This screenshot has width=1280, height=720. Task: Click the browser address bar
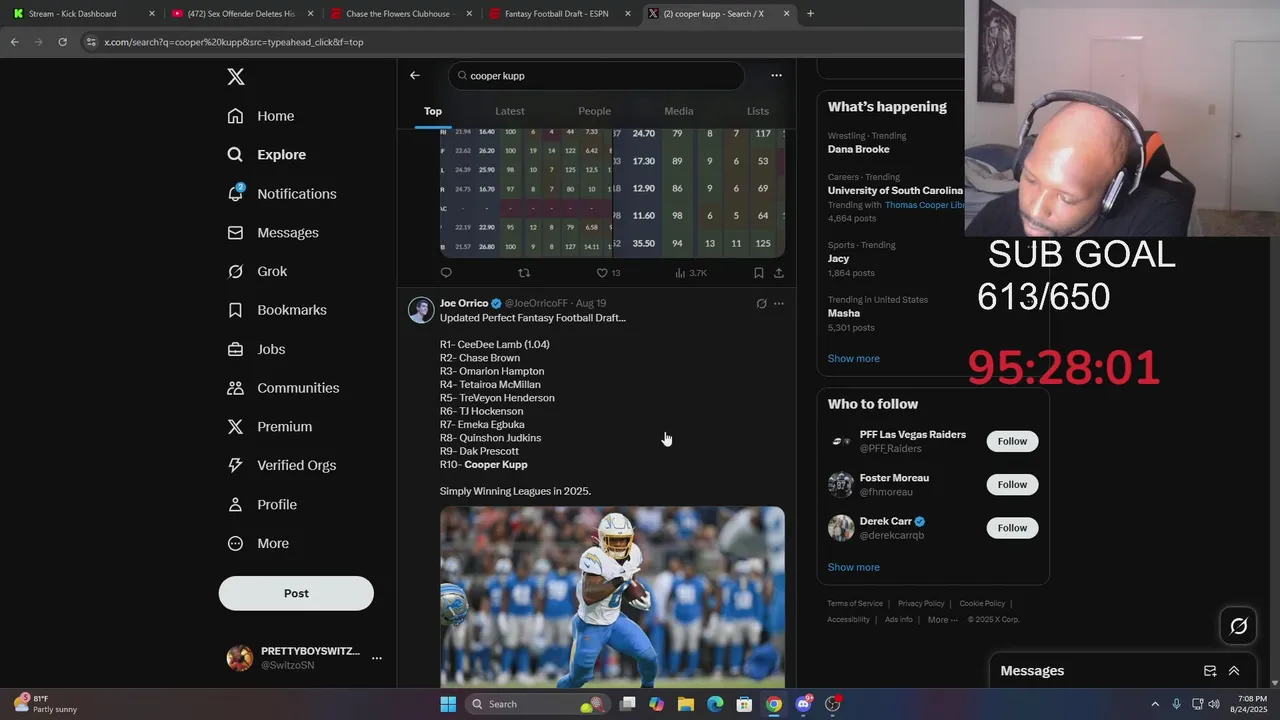(520, 42)
